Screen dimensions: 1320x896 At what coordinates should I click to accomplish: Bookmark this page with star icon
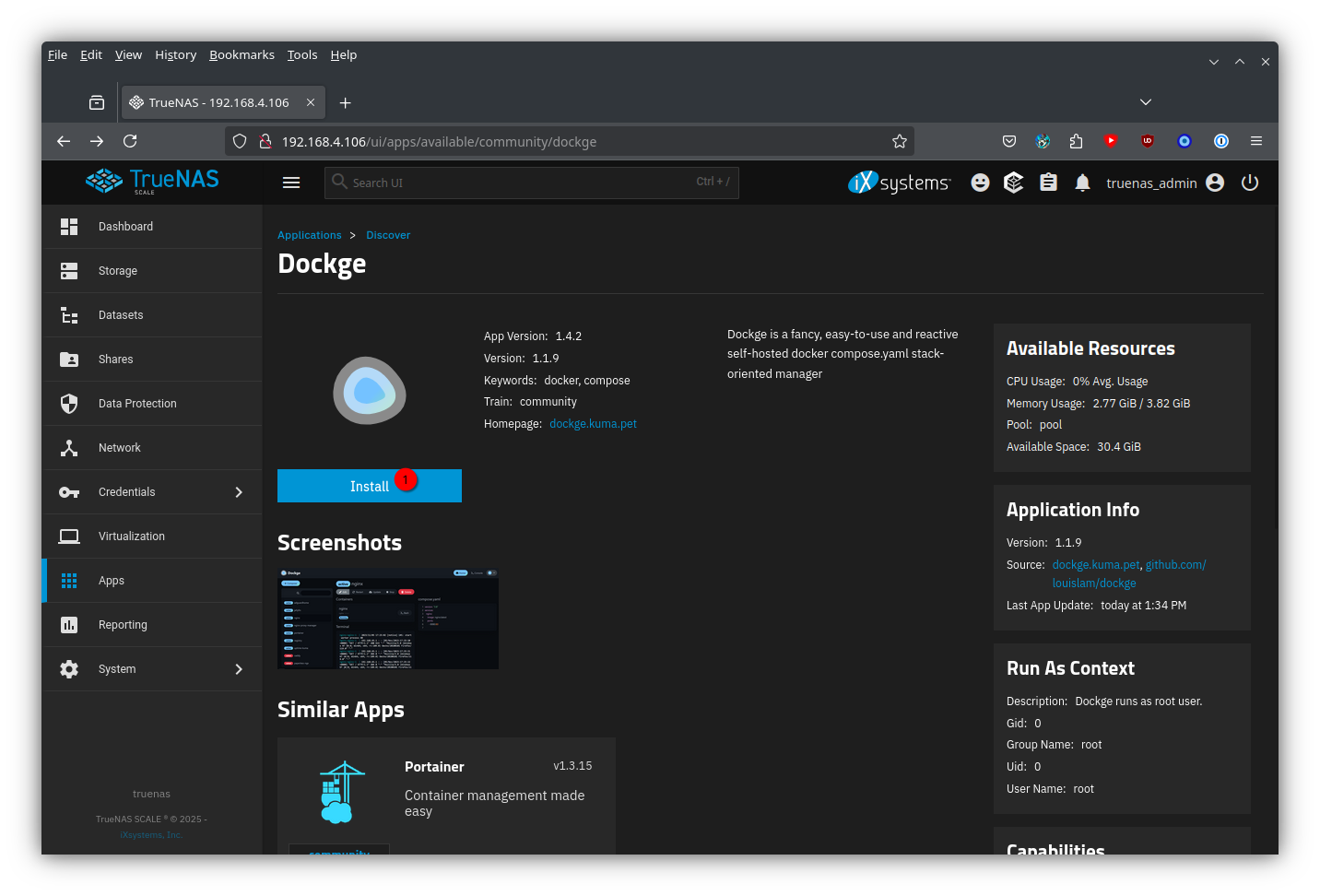(x=899, y=141)
